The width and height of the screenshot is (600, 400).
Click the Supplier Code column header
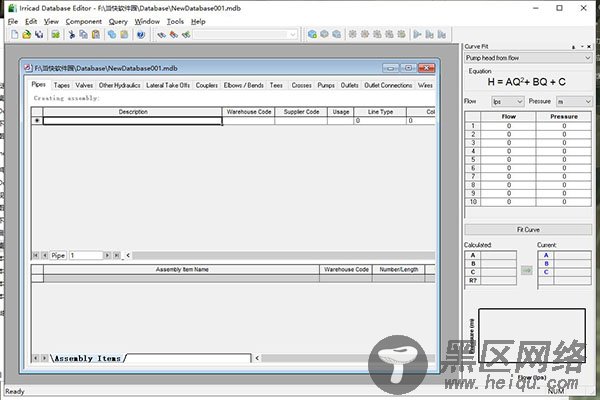click(302, 112)
